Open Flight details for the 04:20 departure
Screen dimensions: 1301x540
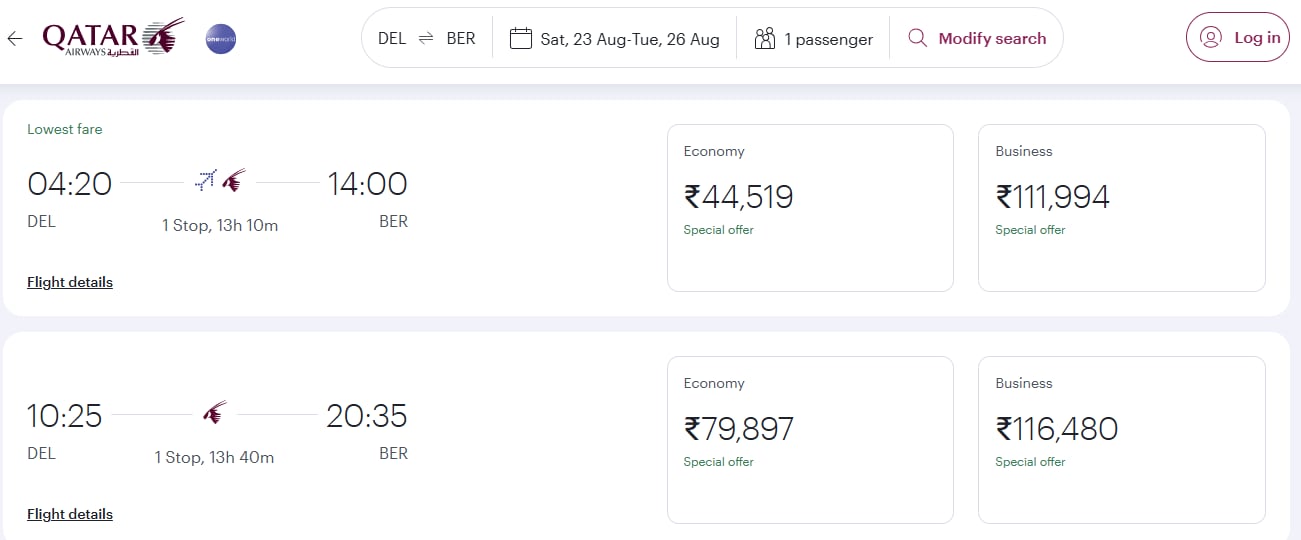(70, 282)
